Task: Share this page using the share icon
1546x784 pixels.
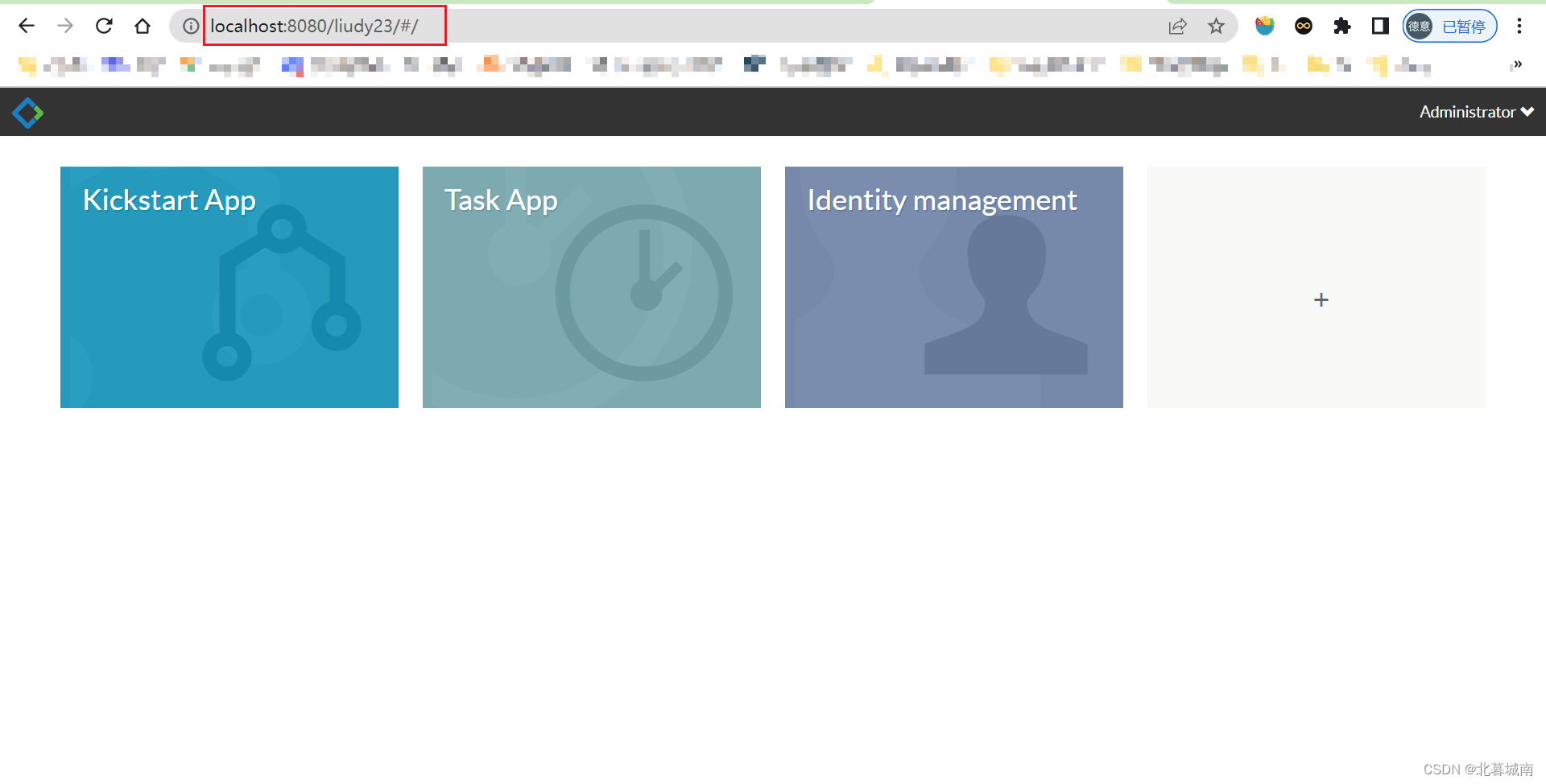Action: coord(1177,26)
